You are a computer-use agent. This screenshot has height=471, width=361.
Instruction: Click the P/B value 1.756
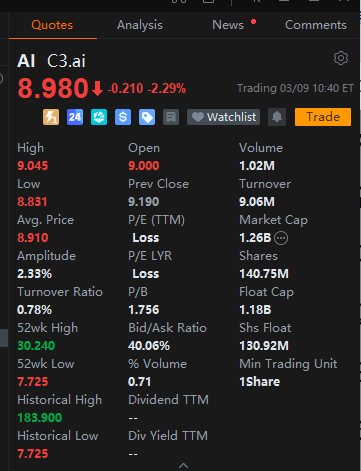point(144,310)
